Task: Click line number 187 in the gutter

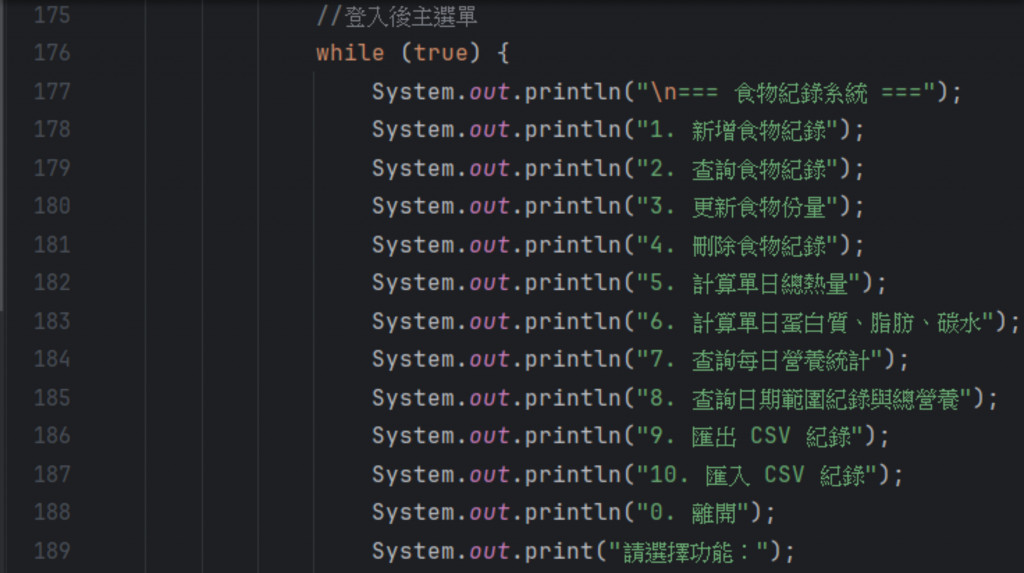Action: (52, 474)
